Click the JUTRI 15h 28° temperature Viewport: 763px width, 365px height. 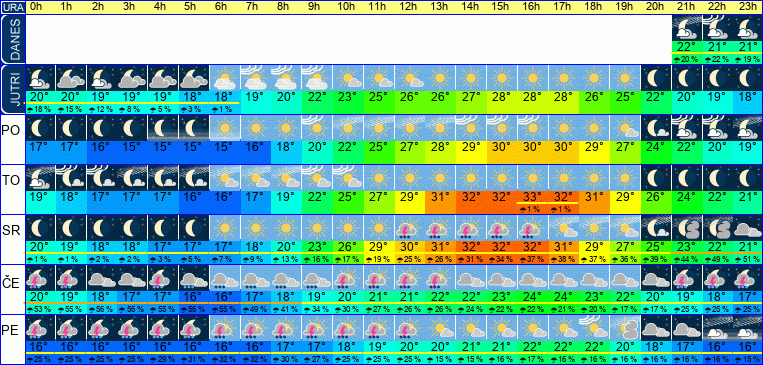tap(502, 97)
